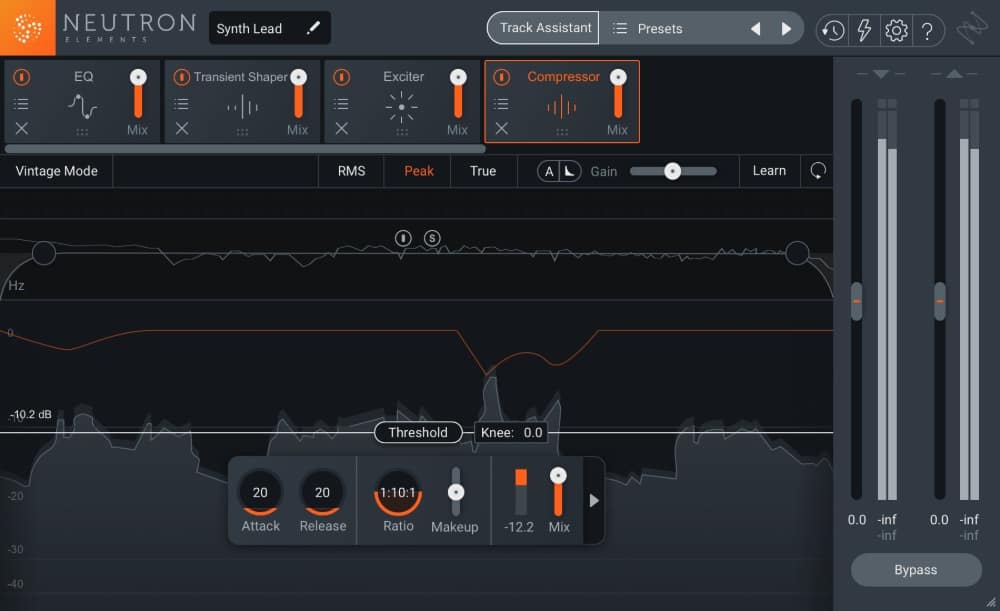1000x611 pixels.
Task: Click the reset arrow icon next to Learn
Action: point(818,171)
